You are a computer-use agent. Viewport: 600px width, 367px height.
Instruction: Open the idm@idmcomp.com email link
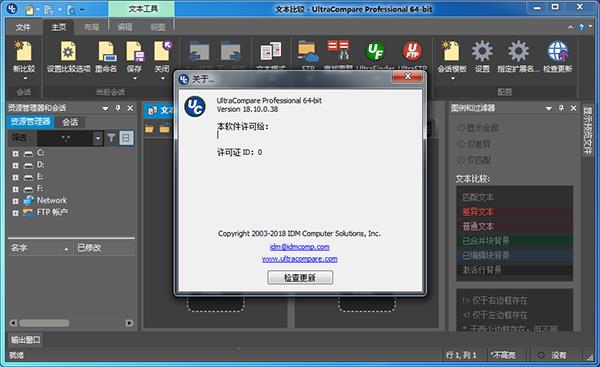pos(300,247)
